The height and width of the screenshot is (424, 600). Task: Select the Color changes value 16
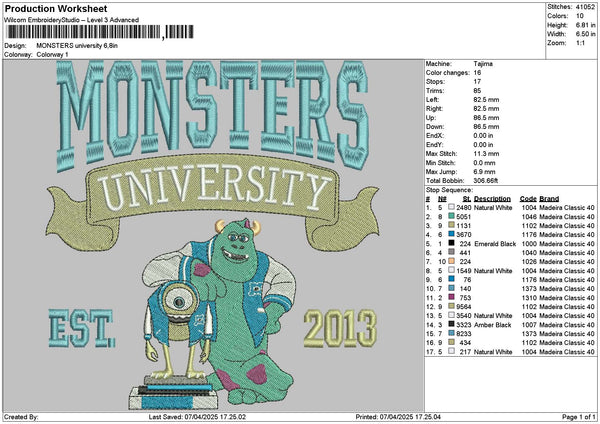tap(478, 73)
